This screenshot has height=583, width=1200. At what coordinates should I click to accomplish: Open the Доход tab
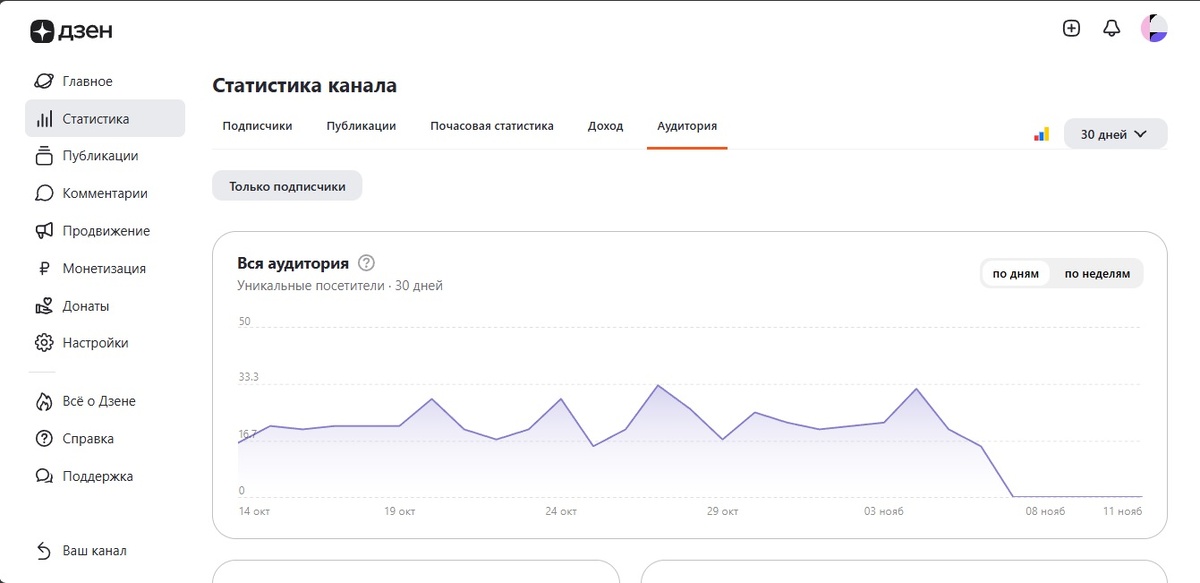(x=605, y=126)
